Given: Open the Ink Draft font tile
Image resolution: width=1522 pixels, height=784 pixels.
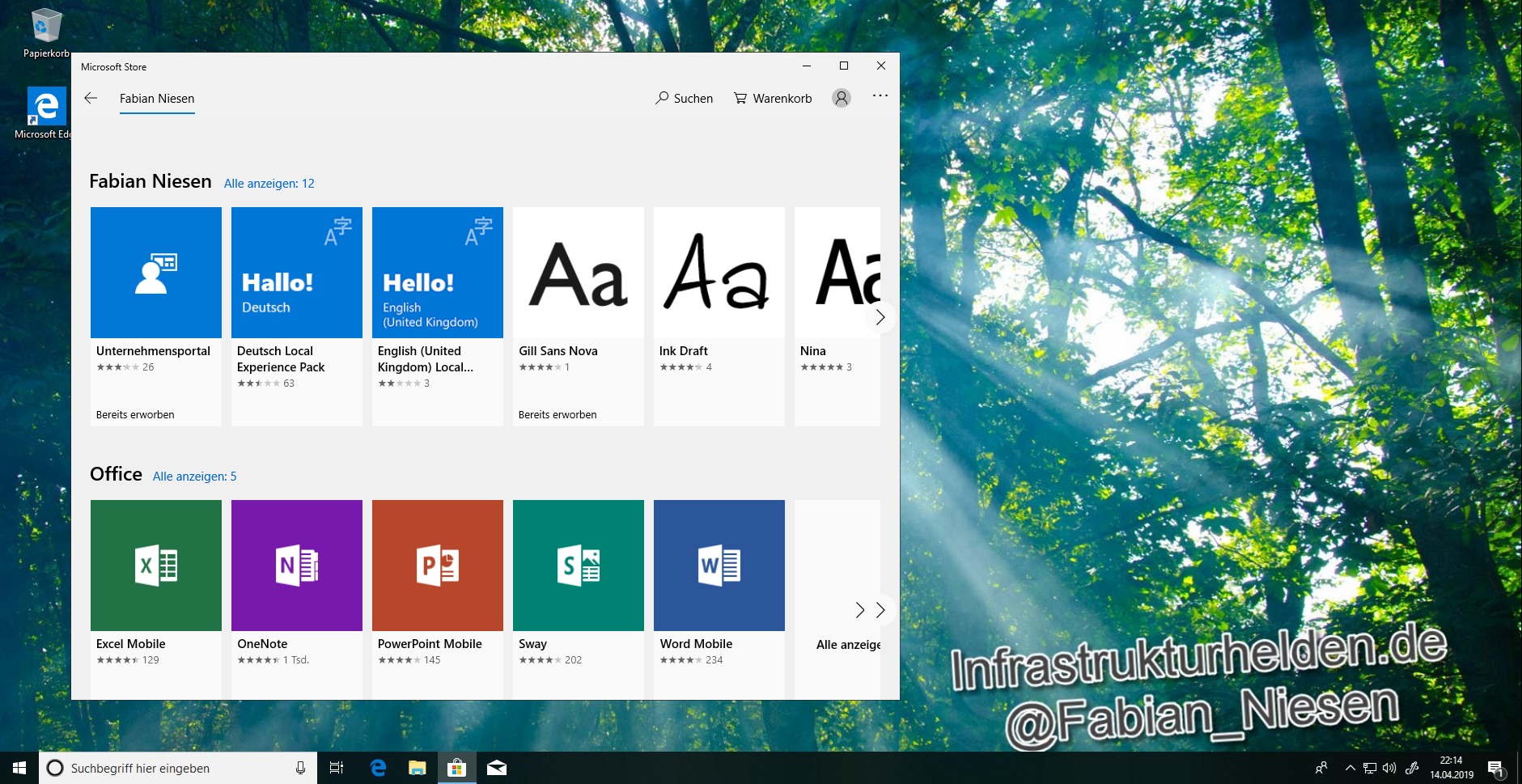Looking at the screenshot, I should (x=719, y=316).
